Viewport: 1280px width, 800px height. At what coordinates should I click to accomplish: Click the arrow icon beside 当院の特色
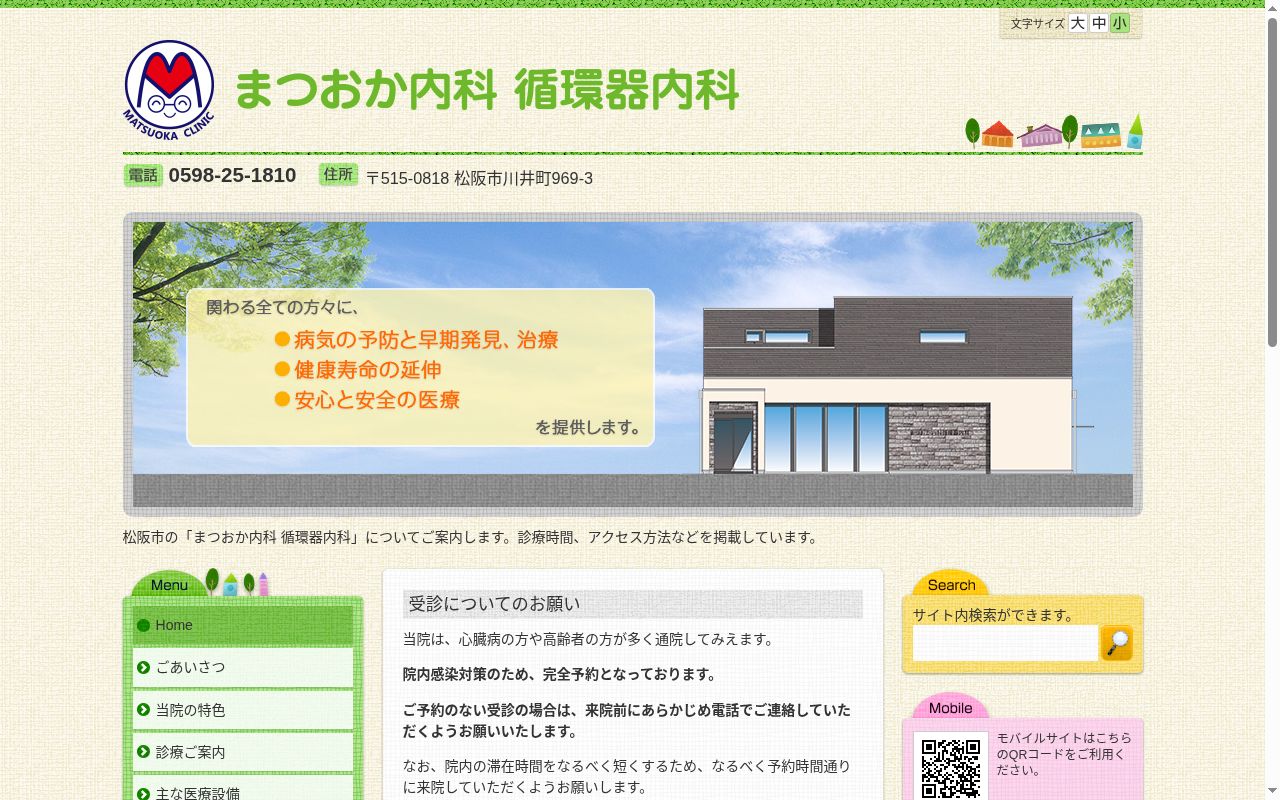tap(144, 710)
